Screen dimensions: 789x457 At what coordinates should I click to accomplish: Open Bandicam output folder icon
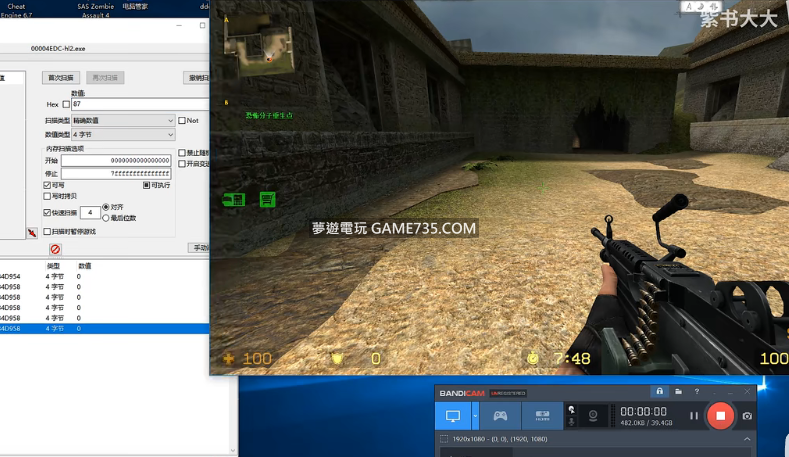[x=678, y=391]
